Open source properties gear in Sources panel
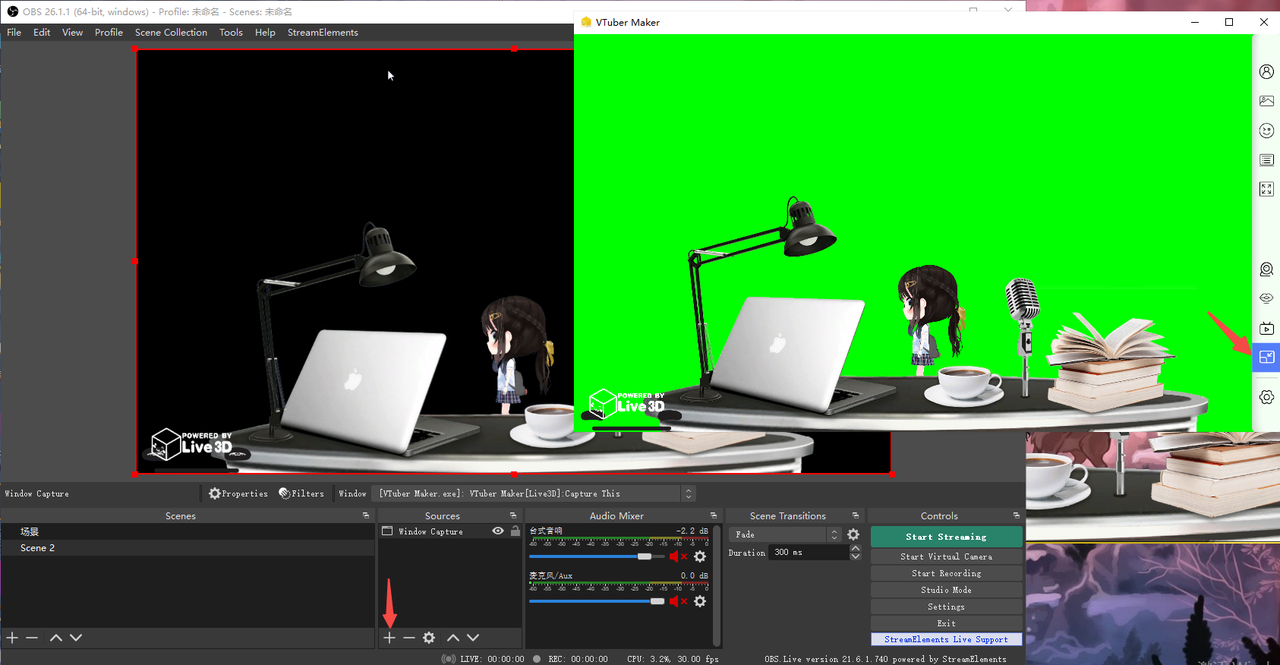 429,637
